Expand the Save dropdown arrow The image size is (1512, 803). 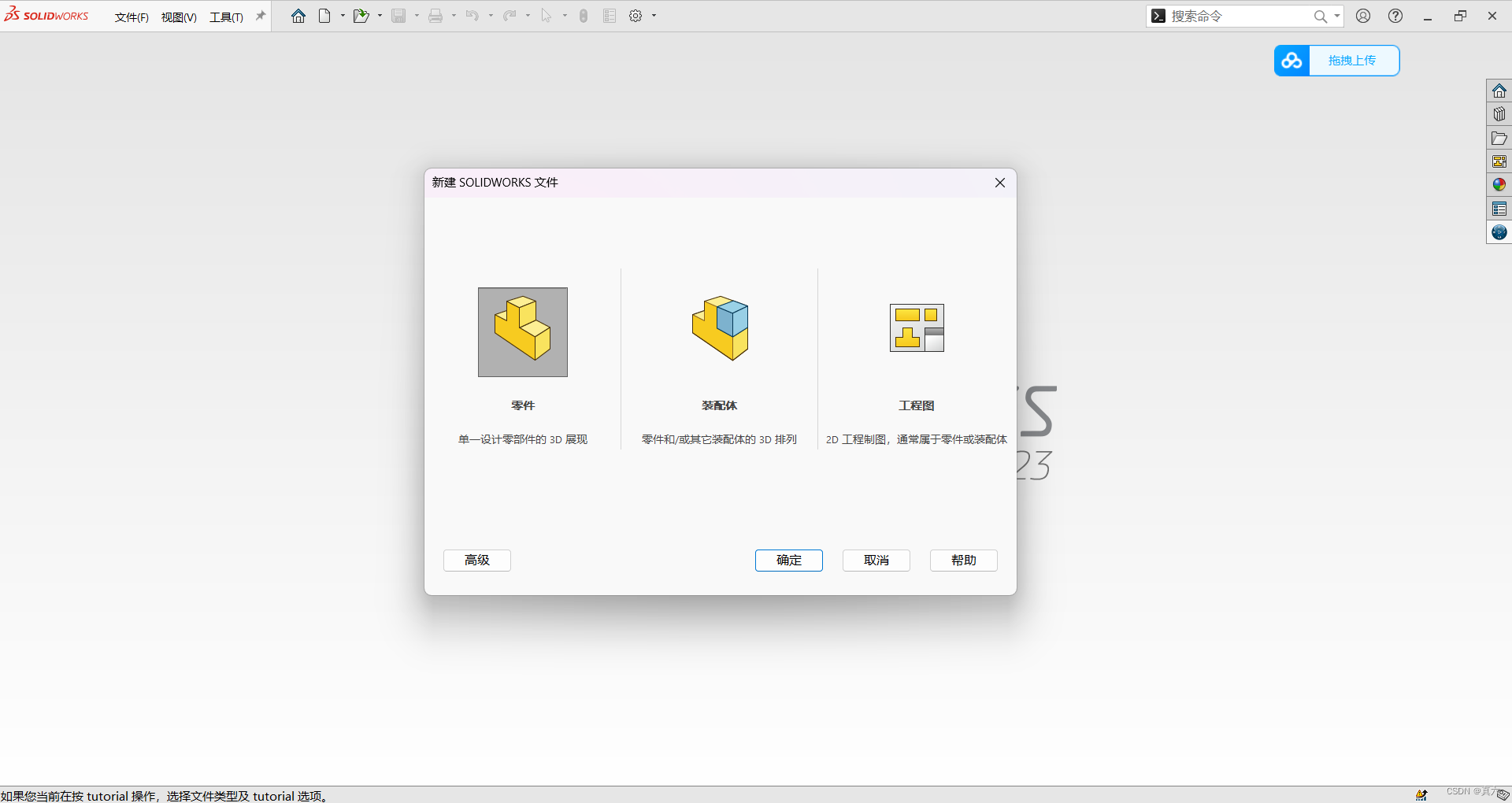click(x=417, y=16)
